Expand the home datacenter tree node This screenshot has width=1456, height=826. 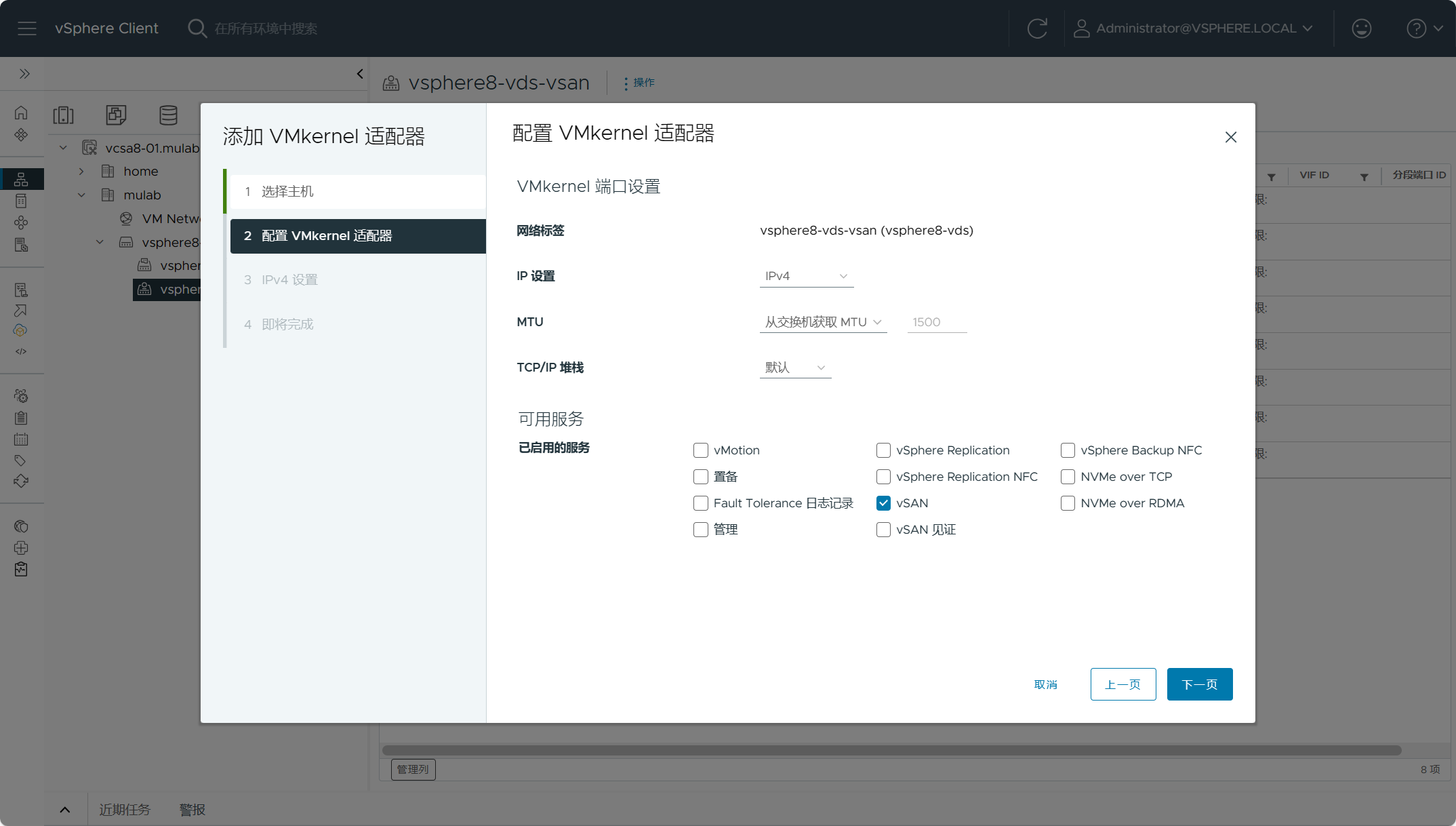(x=81, y=172)
